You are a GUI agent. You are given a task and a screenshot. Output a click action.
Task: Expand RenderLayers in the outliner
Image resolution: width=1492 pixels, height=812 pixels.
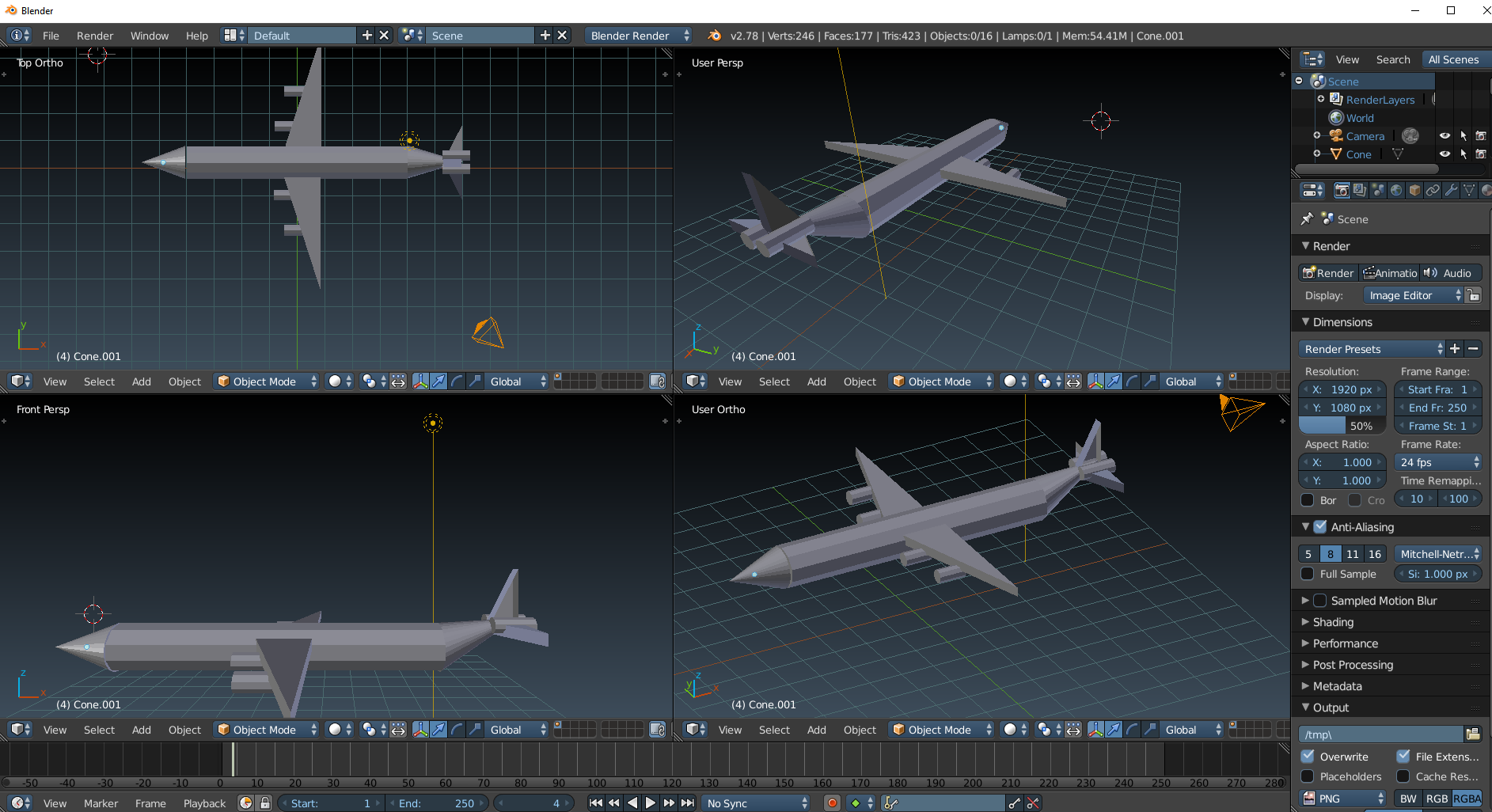click(1321, 99)
